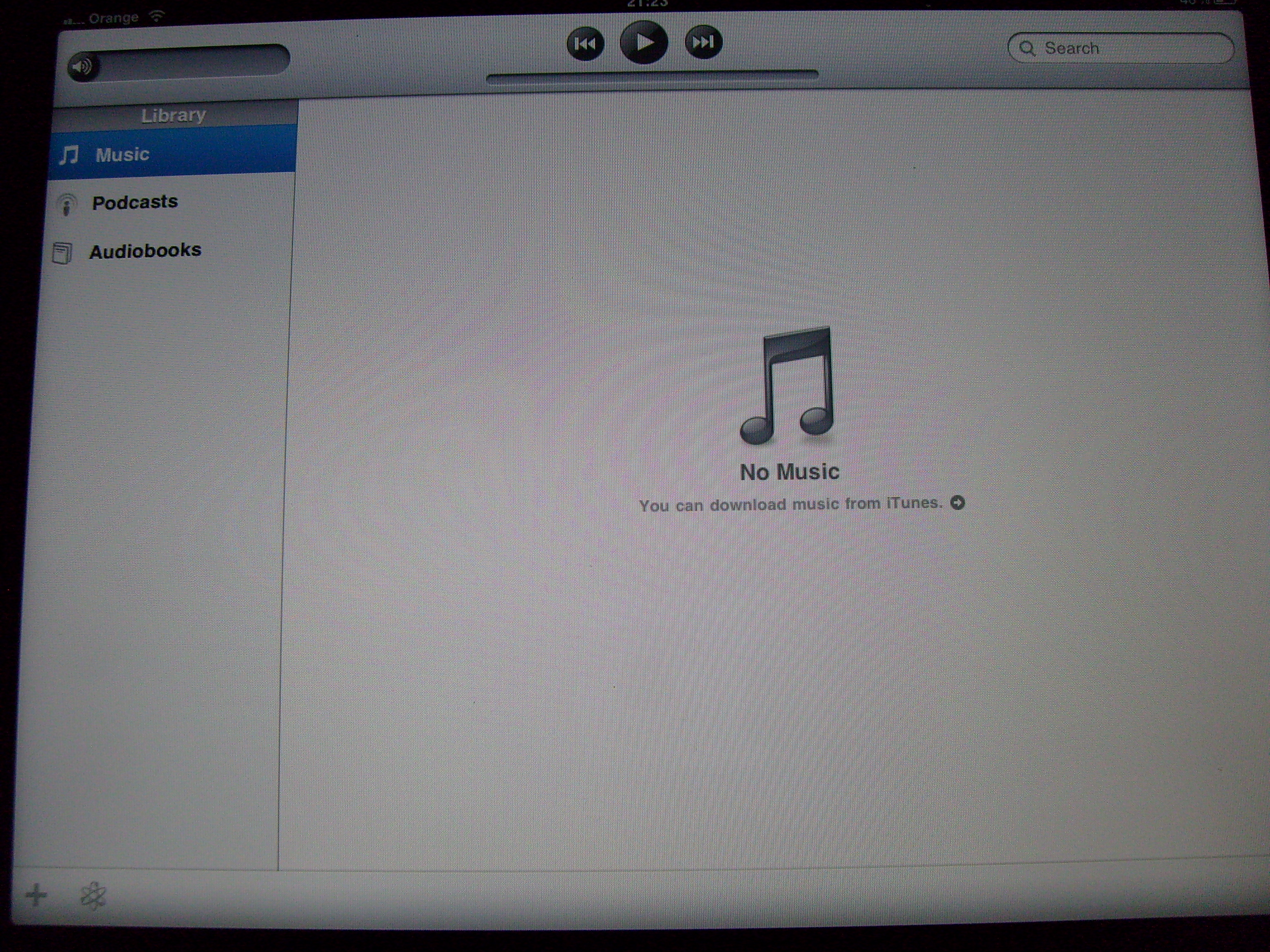Click the No Music heading
Viewport: 1270px width, 952px height.
(790, 472)
